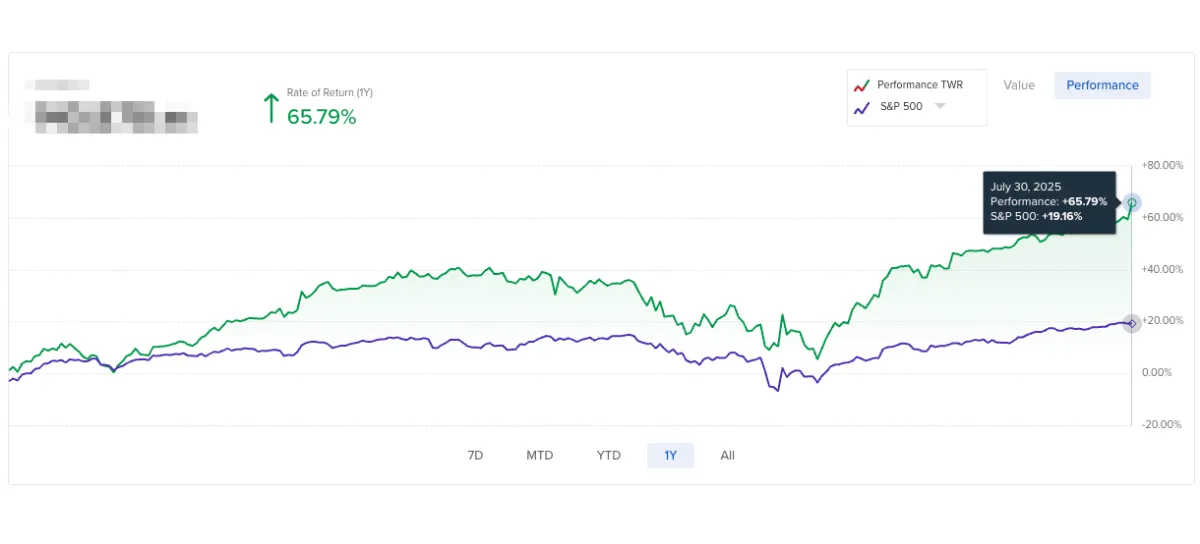
Task: Select the 1Y time range
Action: point(670,455)
